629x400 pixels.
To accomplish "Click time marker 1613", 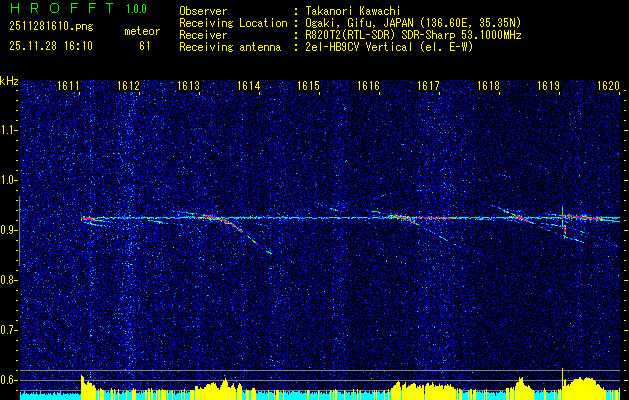I will pyautogui.click(x=188, y=85).
